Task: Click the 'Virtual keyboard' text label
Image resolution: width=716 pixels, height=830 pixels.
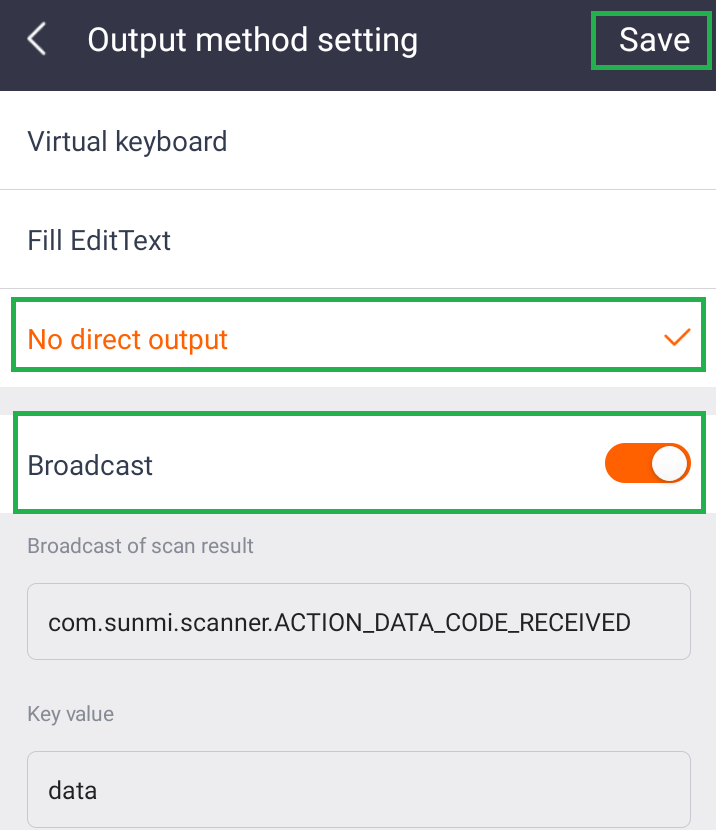Action: tap(127, 141)
